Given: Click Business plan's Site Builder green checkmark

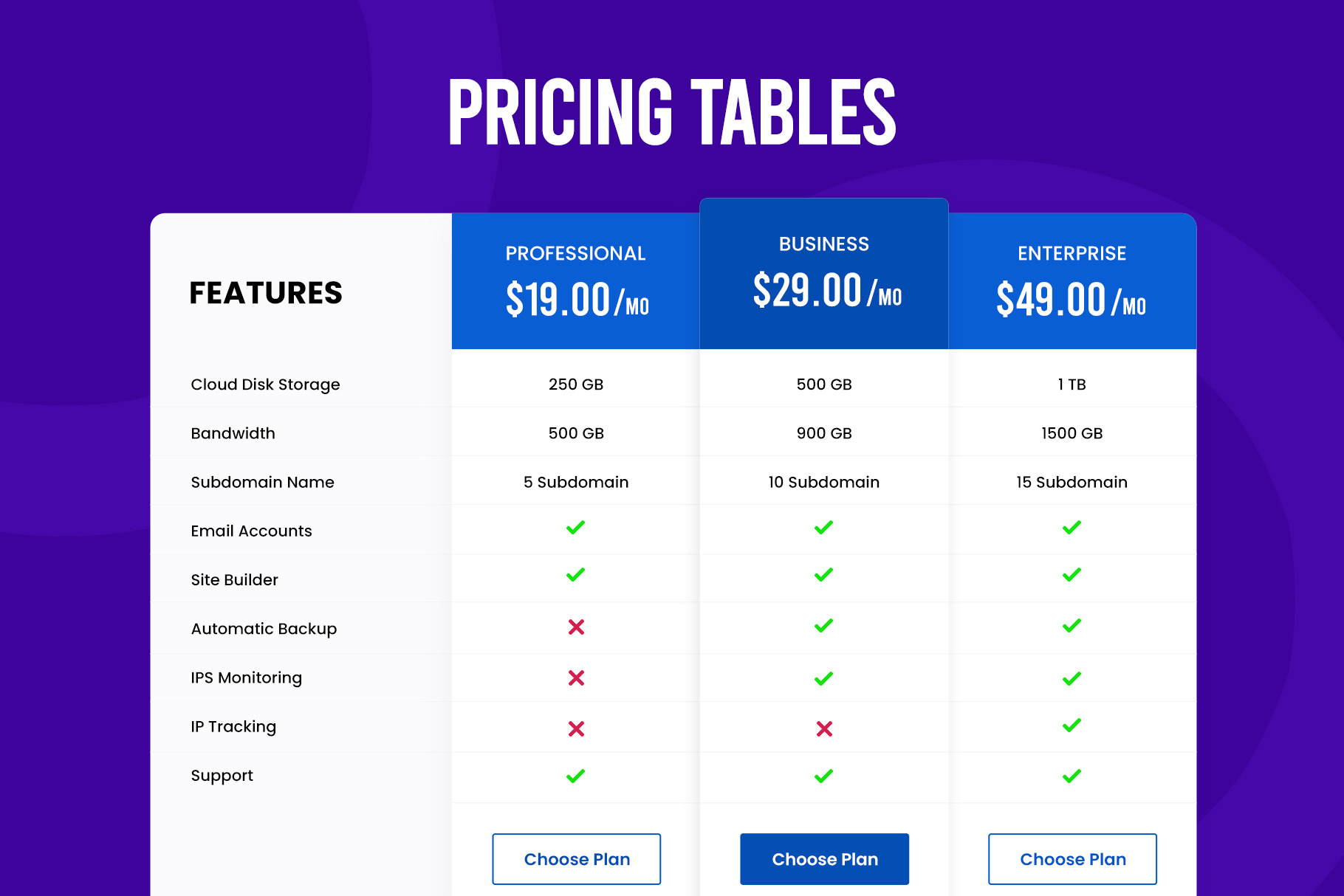Looking at the screenshot, I should pyautogui.click(x=824, y=575).
